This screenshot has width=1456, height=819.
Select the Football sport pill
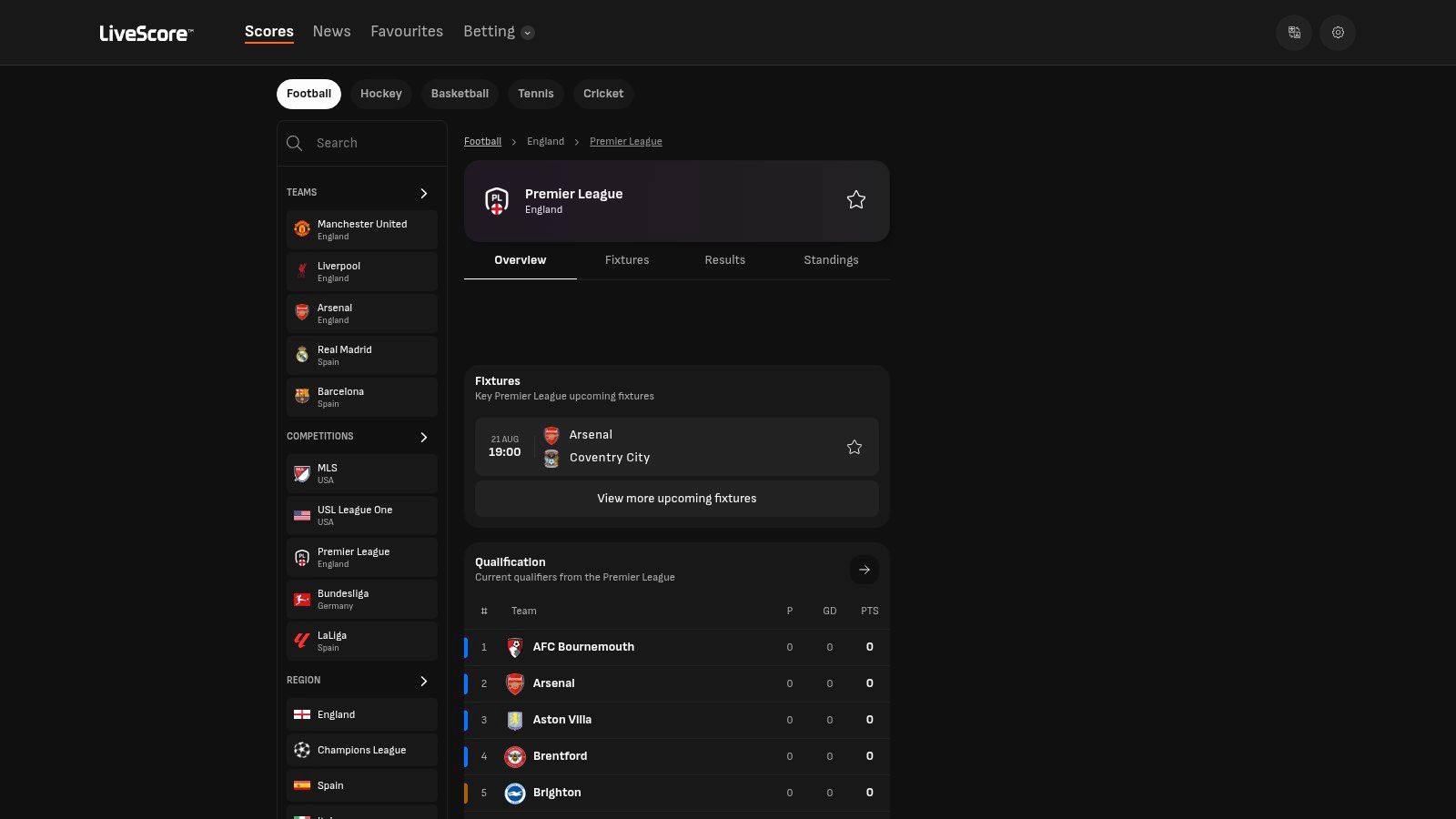(x=308, y=94)
